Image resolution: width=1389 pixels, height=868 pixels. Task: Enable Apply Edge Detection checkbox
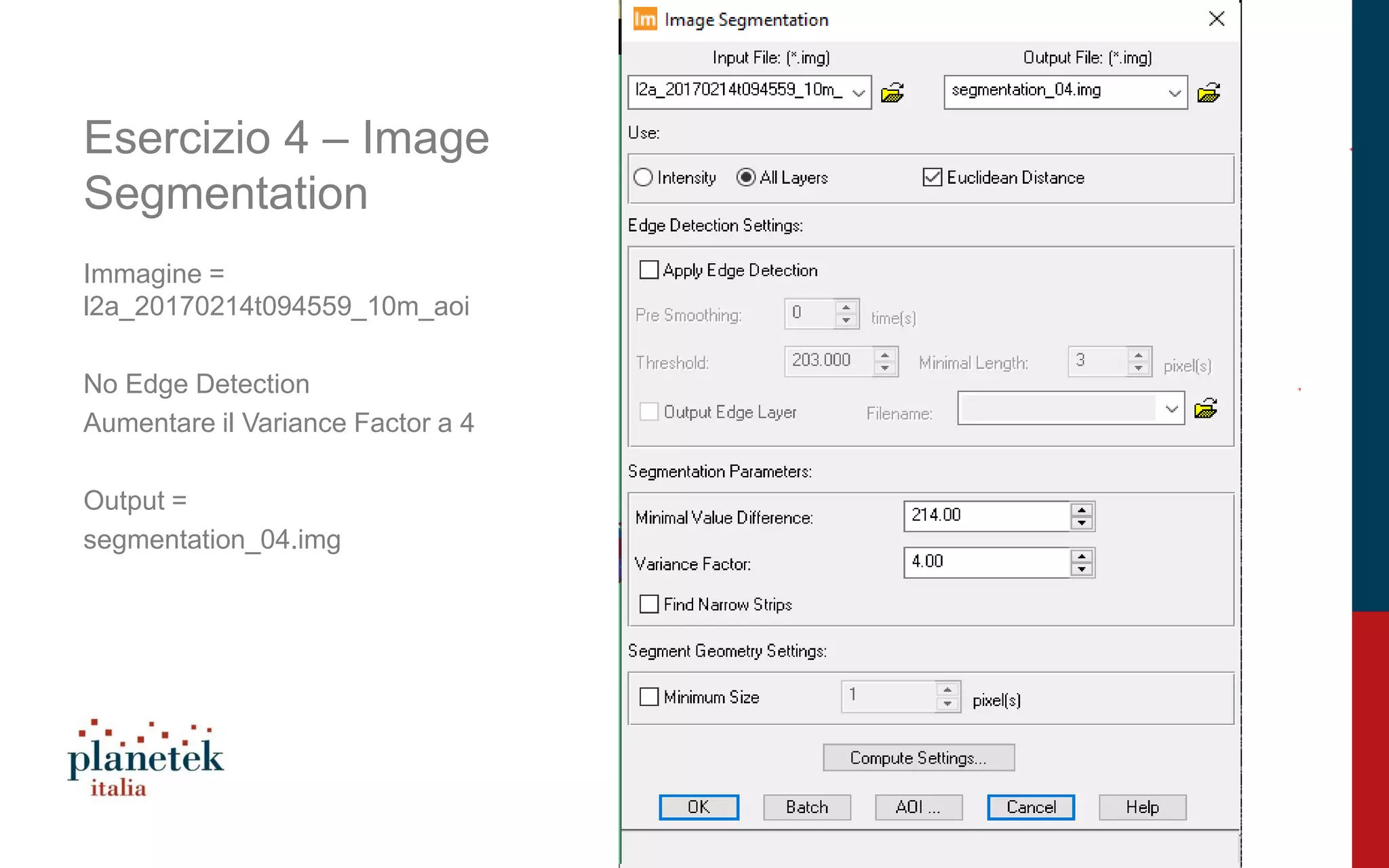coord(649,270)
